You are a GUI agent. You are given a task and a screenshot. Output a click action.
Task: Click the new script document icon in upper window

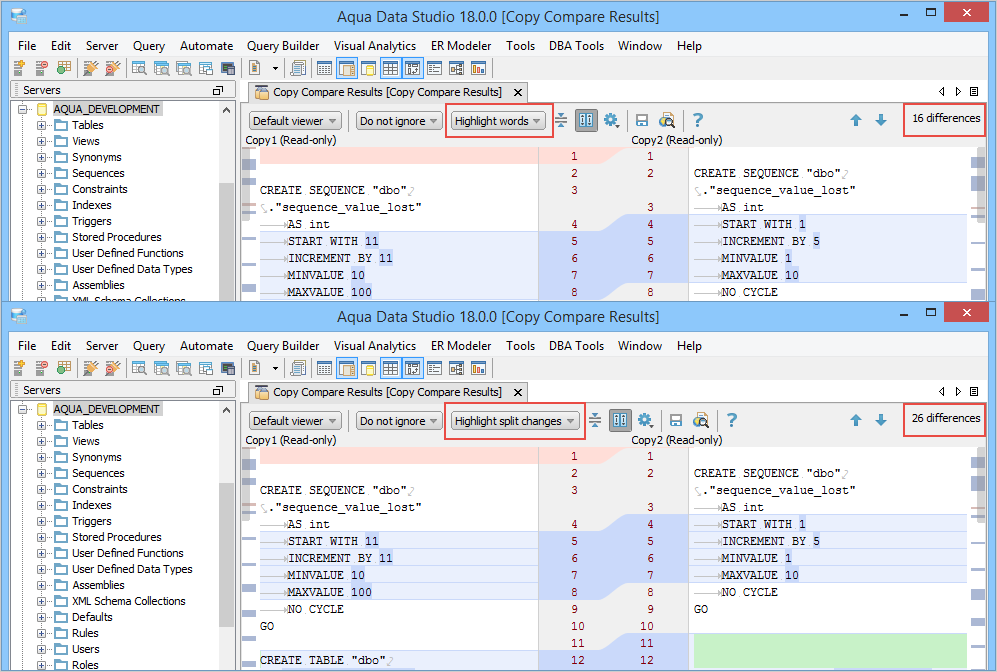[255, 68]
